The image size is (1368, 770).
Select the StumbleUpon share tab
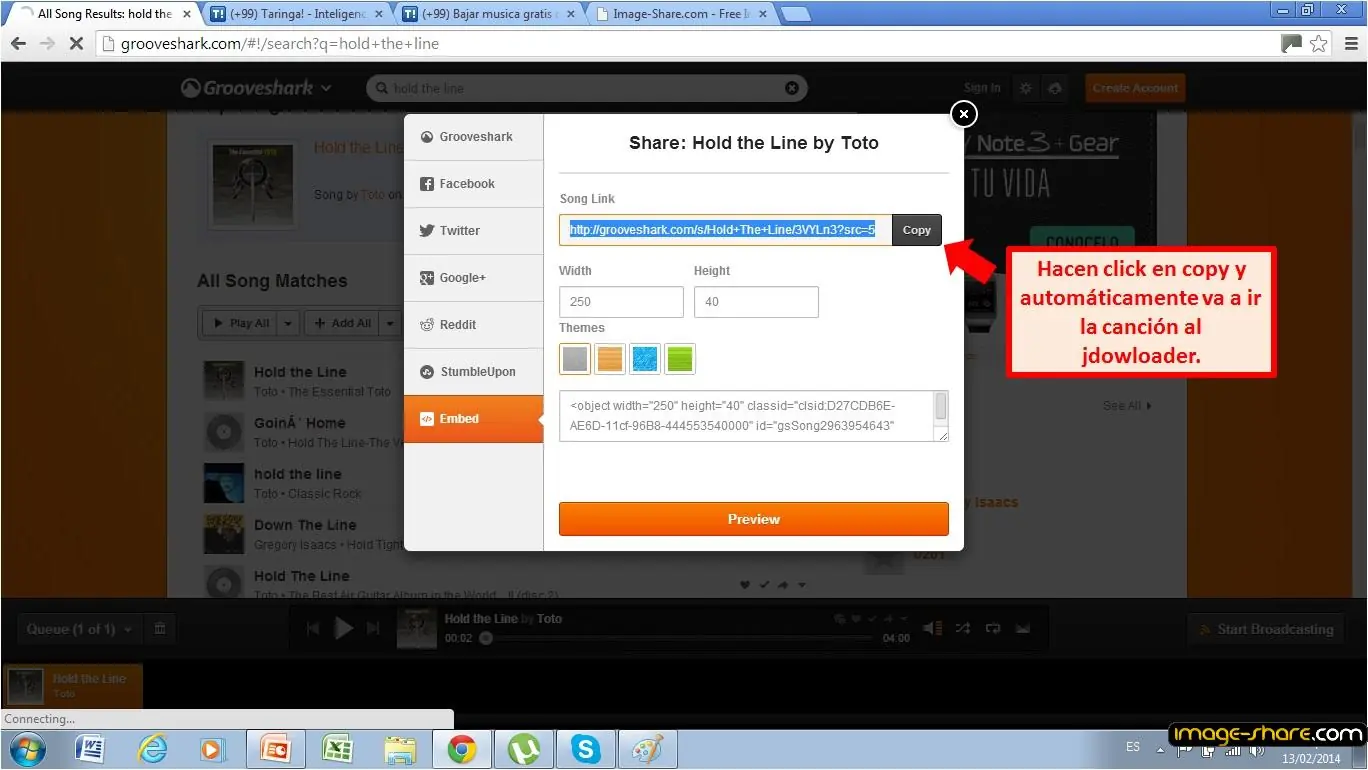(x=474, y=372)
